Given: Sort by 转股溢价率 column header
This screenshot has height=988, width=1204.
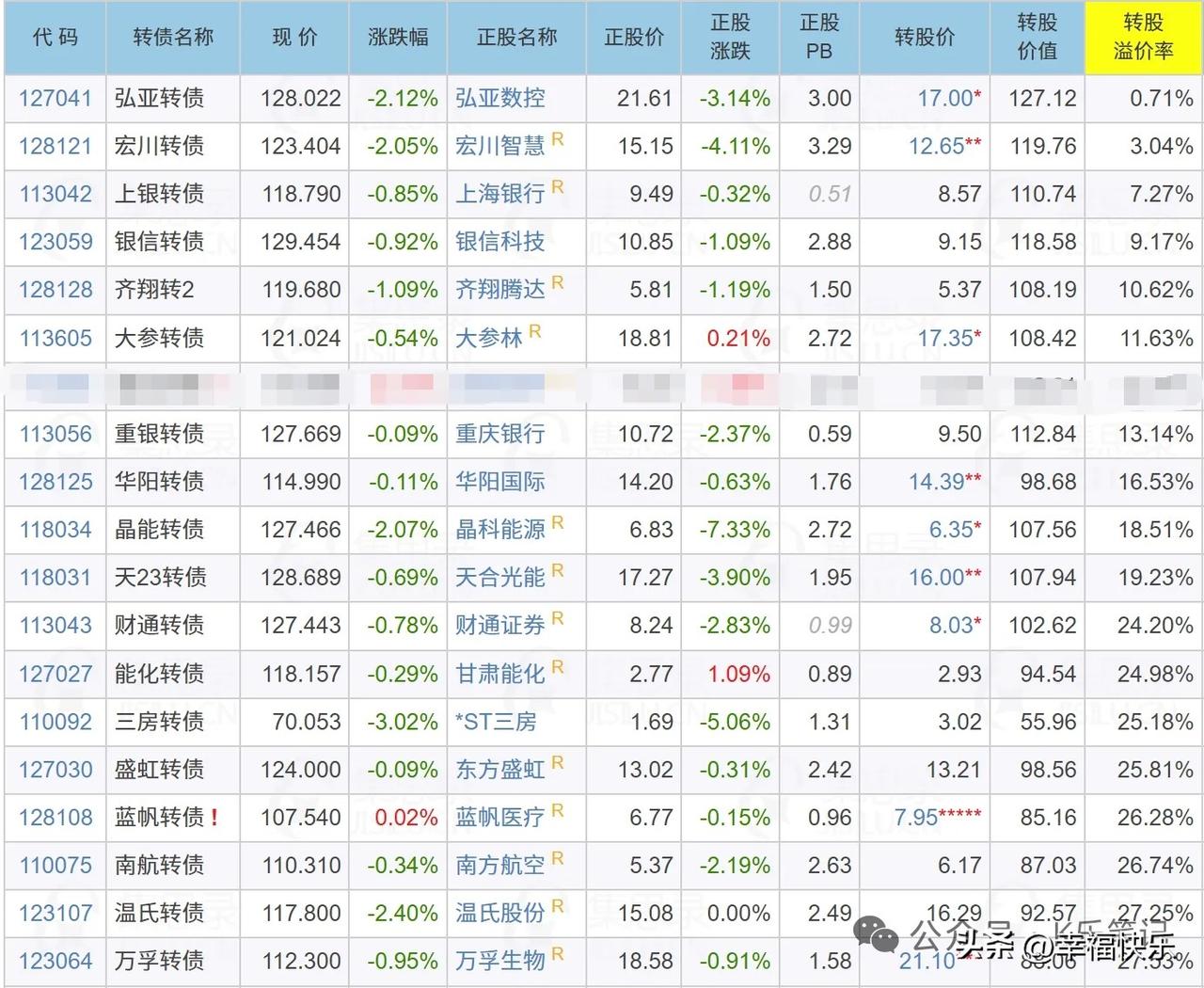Looking at the screenshot, I should point(1144,37).
